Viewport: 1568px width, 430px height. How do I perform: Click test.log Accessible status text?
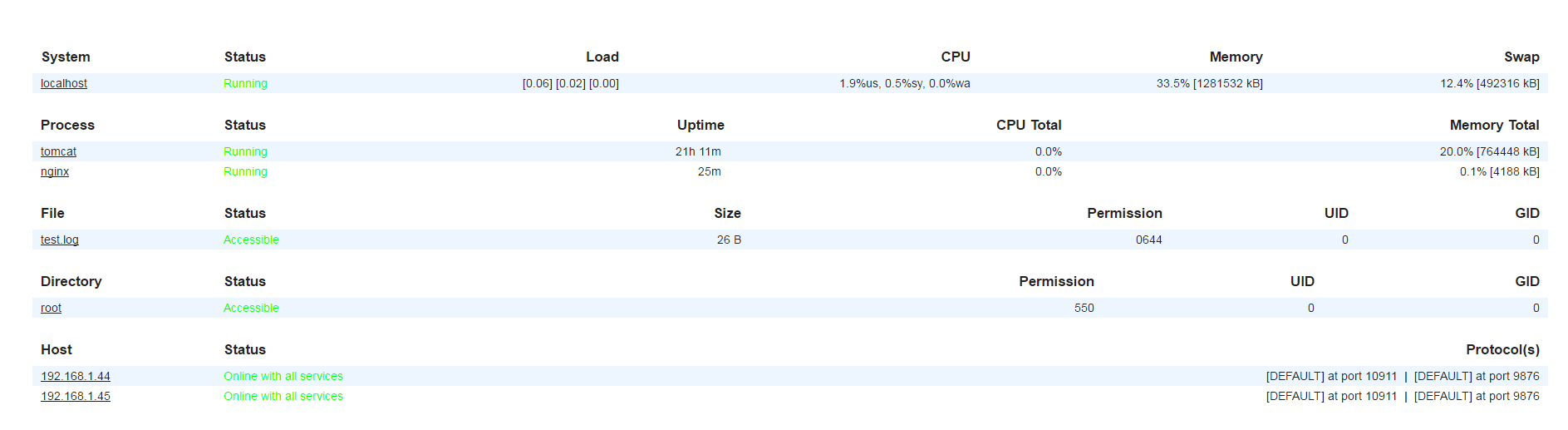coord(251,240)
